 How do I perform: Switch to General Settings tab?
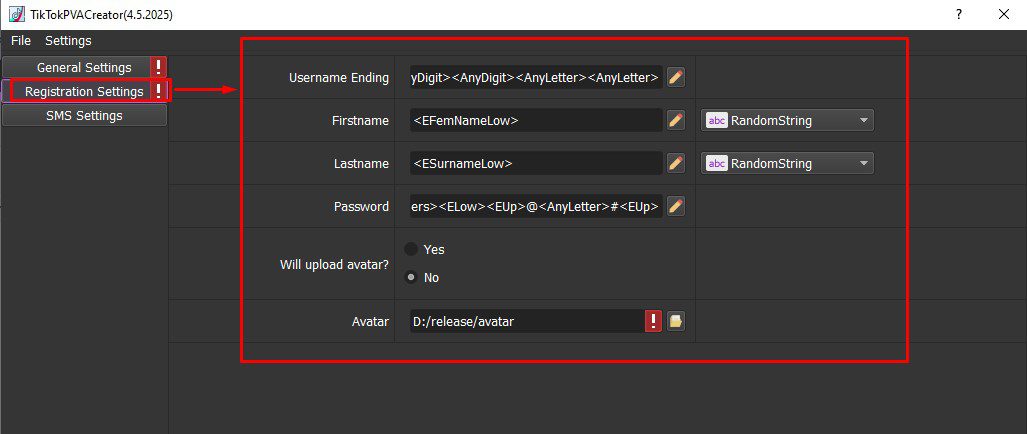(84, 67)
